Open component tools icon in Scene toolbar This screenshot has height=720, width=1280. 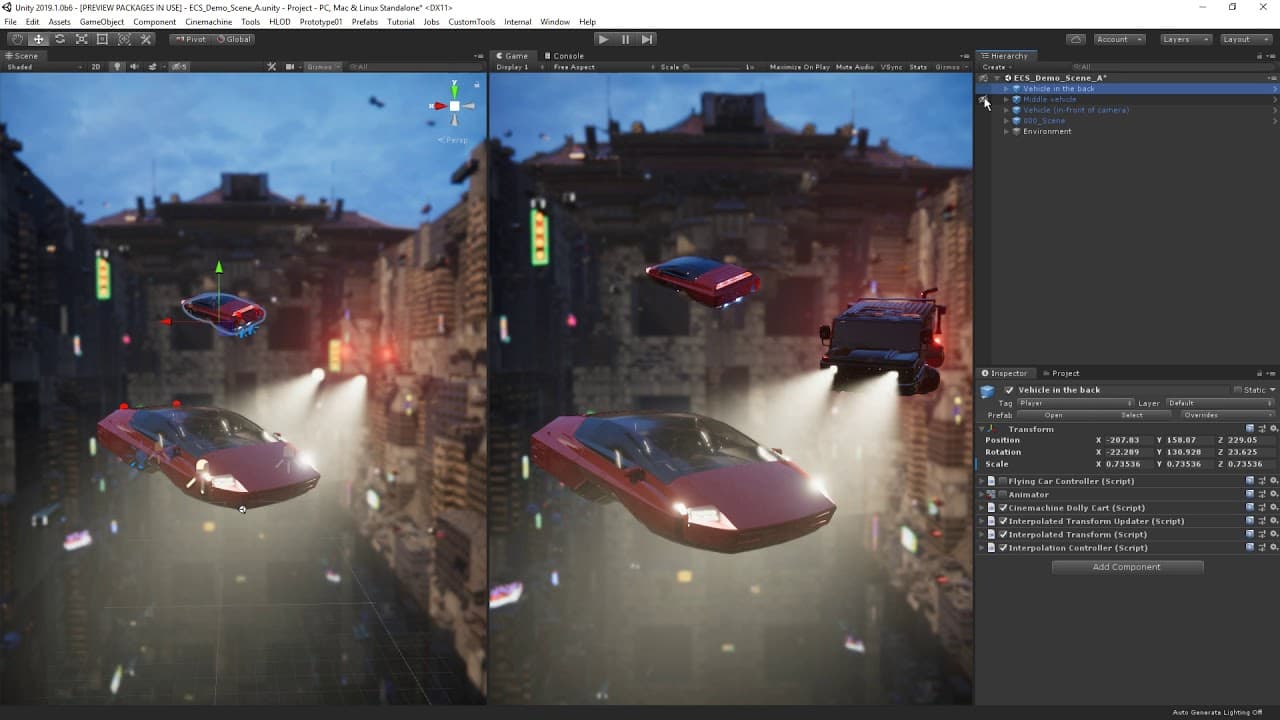(x=272, y=67)
